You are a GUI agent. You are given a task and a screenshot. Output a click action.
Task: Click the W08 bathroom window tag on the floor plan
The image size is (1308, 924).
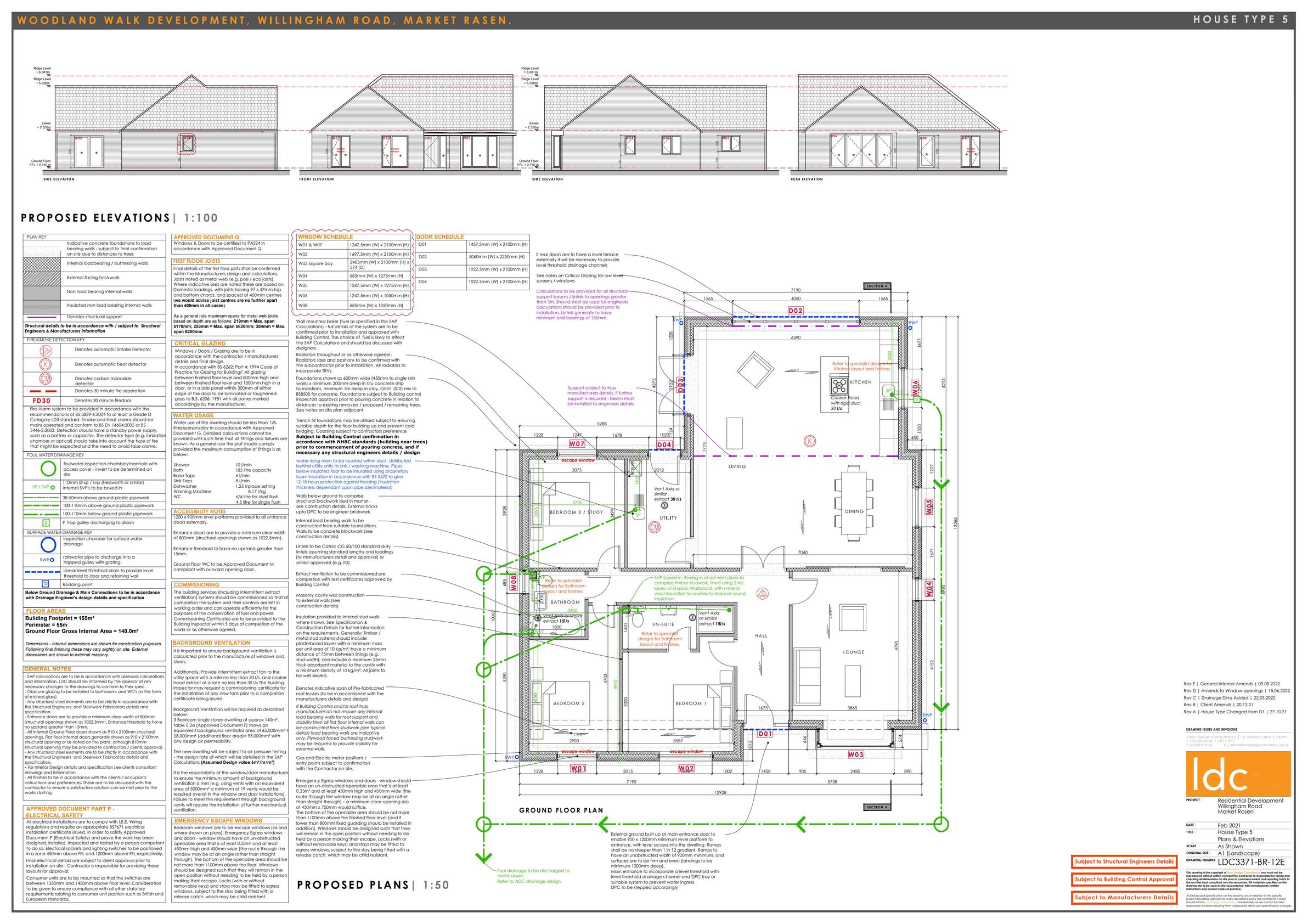(514, 583)
